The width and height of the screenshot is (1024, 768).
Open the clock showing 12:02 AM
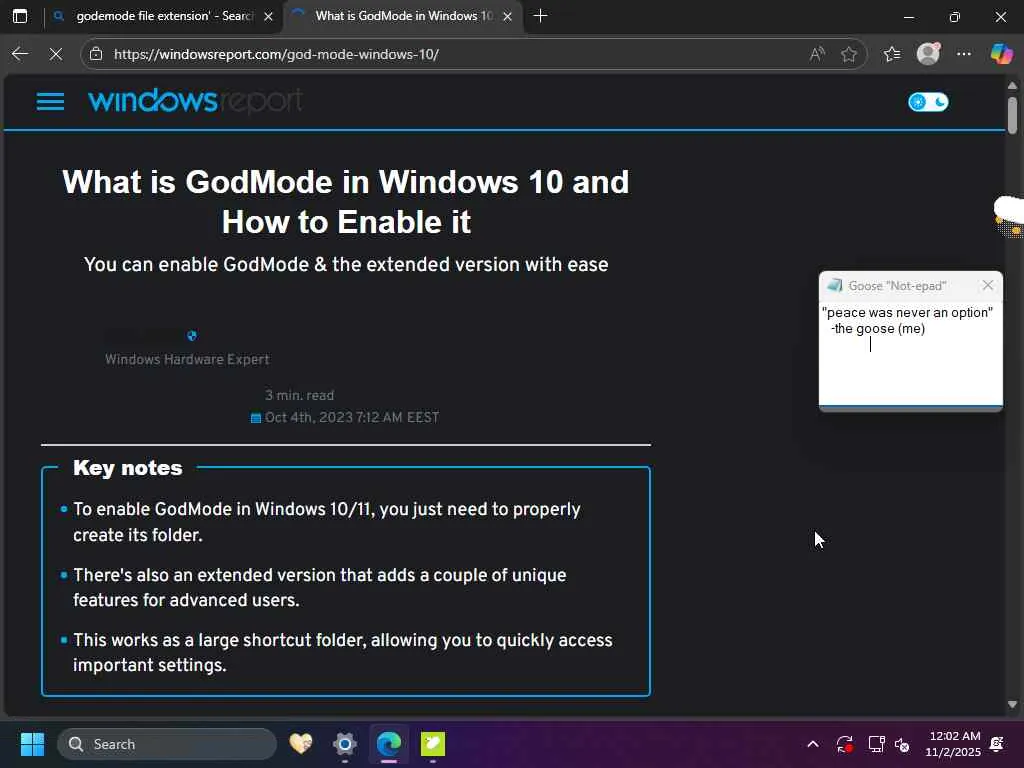(953, 744)
